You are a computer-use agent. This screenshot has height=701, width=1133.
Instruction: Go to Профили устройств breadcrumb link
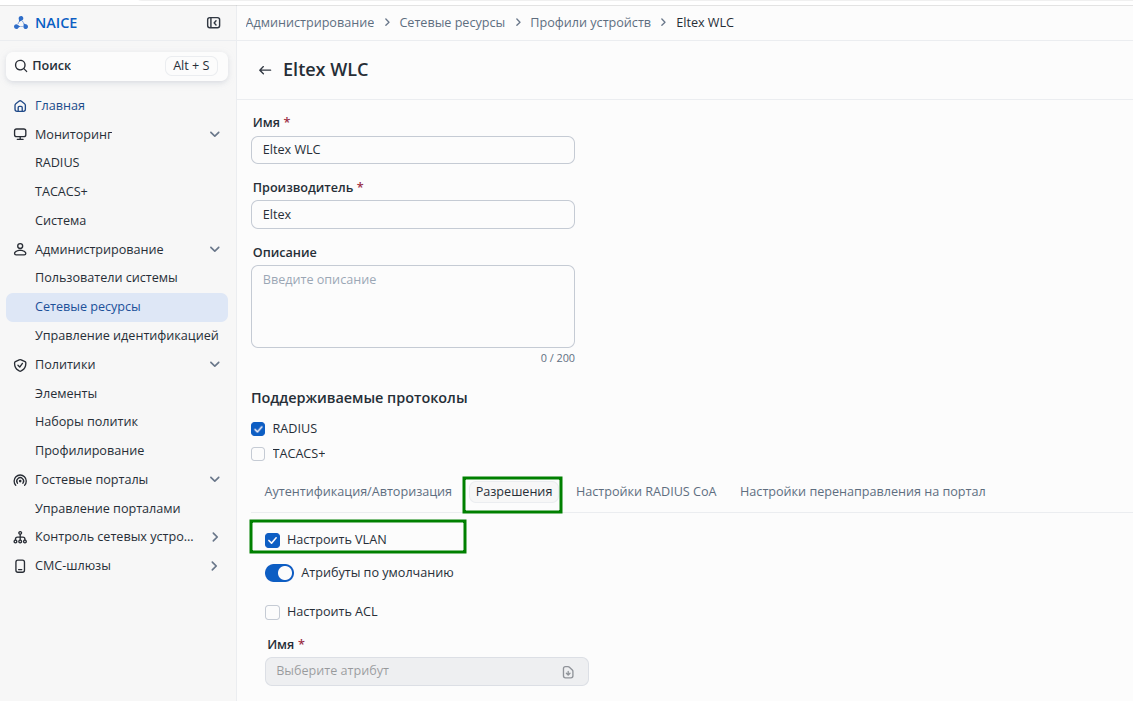[590, 22]
